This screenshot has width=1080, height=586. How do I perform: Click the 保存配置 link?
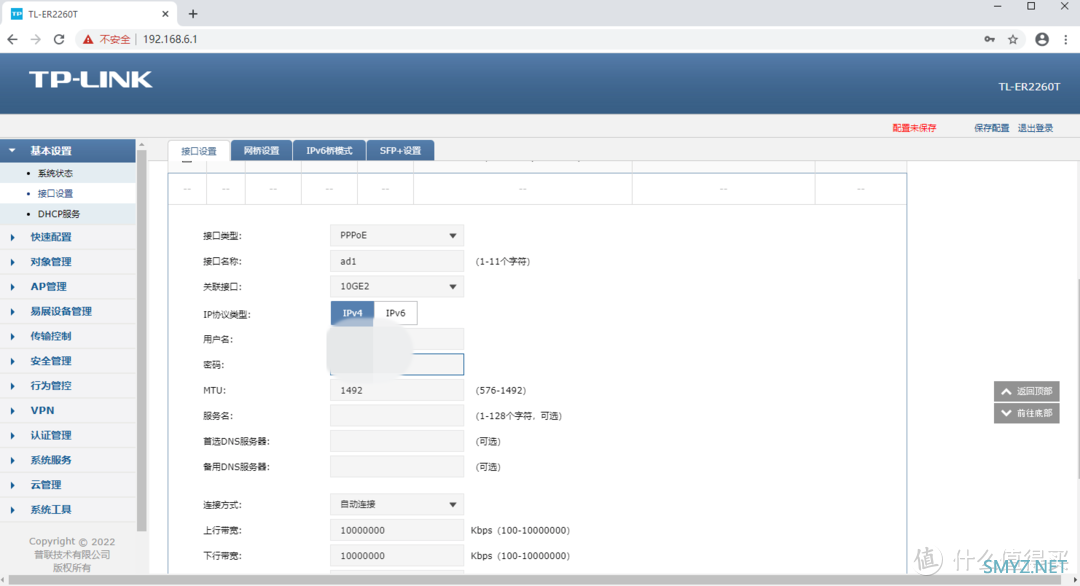(991, 128)
